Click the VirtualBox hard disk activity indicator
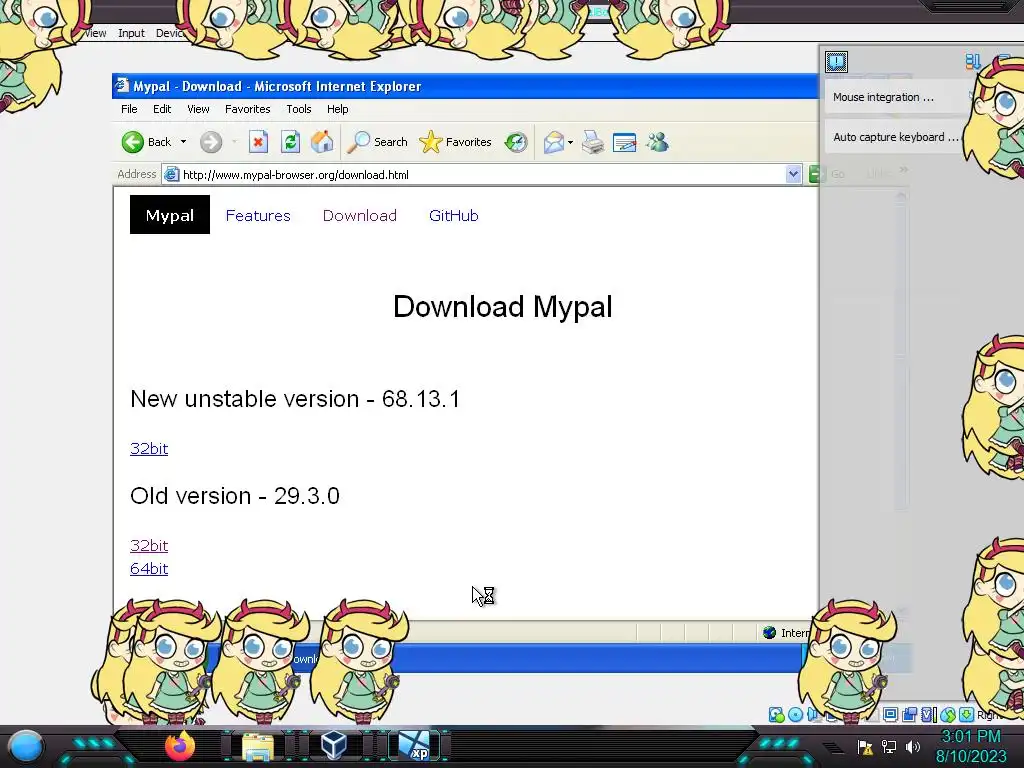 tap(776, 714)
